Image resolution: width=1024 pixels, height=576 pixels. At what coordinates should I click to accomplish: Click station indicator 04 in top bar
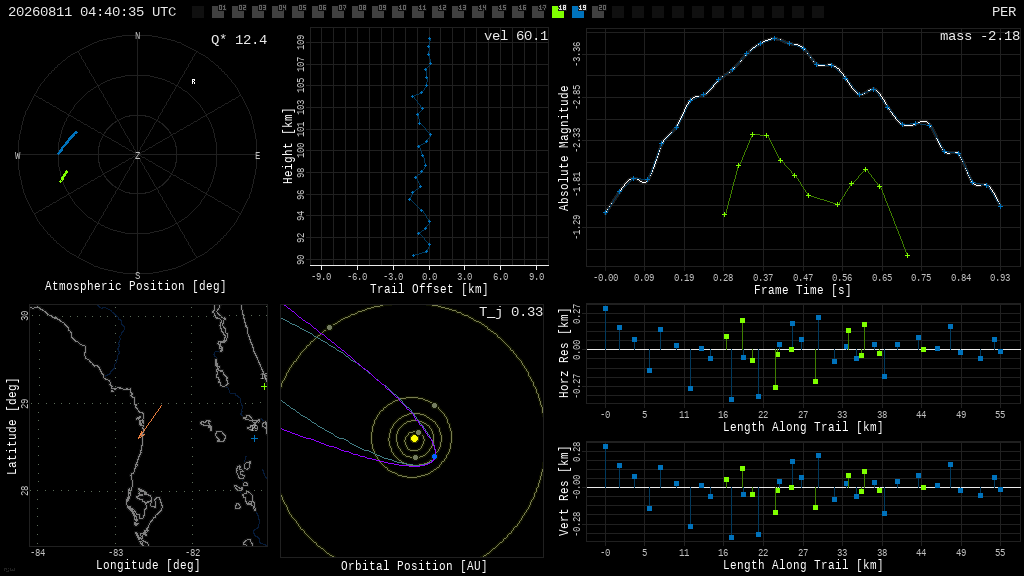pyautogui.click(x=278, y=12)
